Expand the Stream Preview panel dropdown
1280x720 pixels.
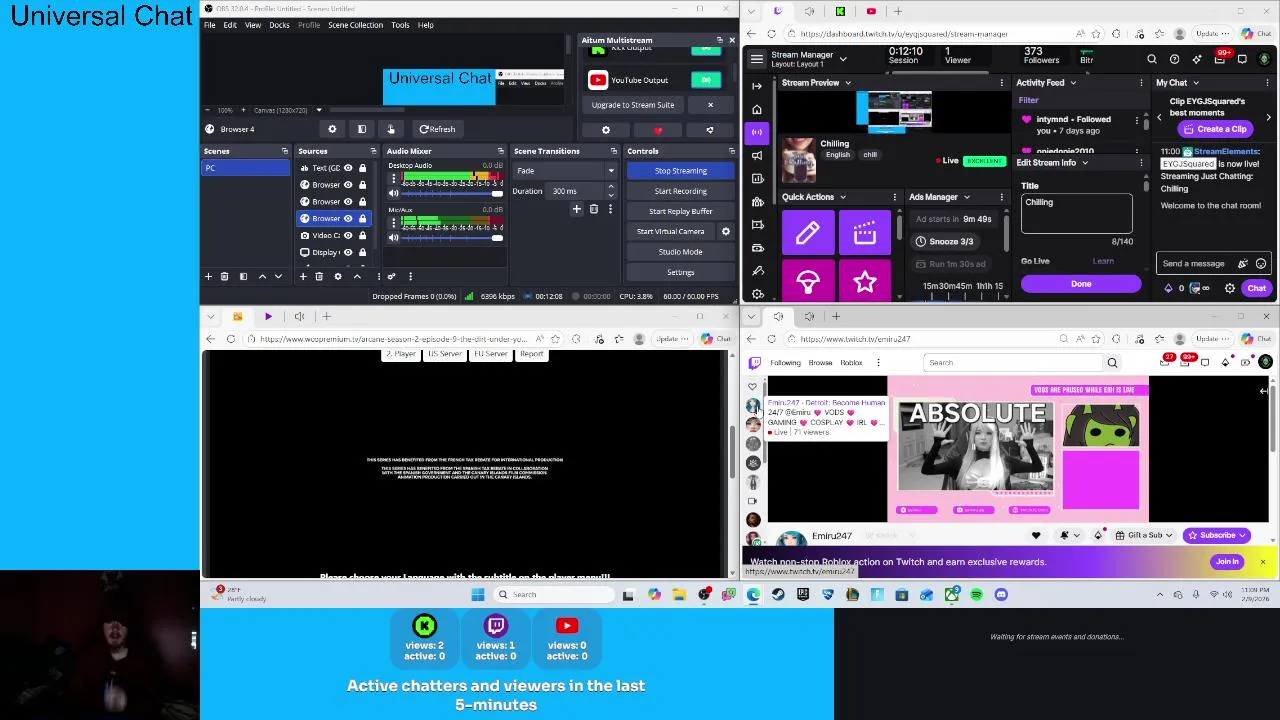(x=848, y=83)
